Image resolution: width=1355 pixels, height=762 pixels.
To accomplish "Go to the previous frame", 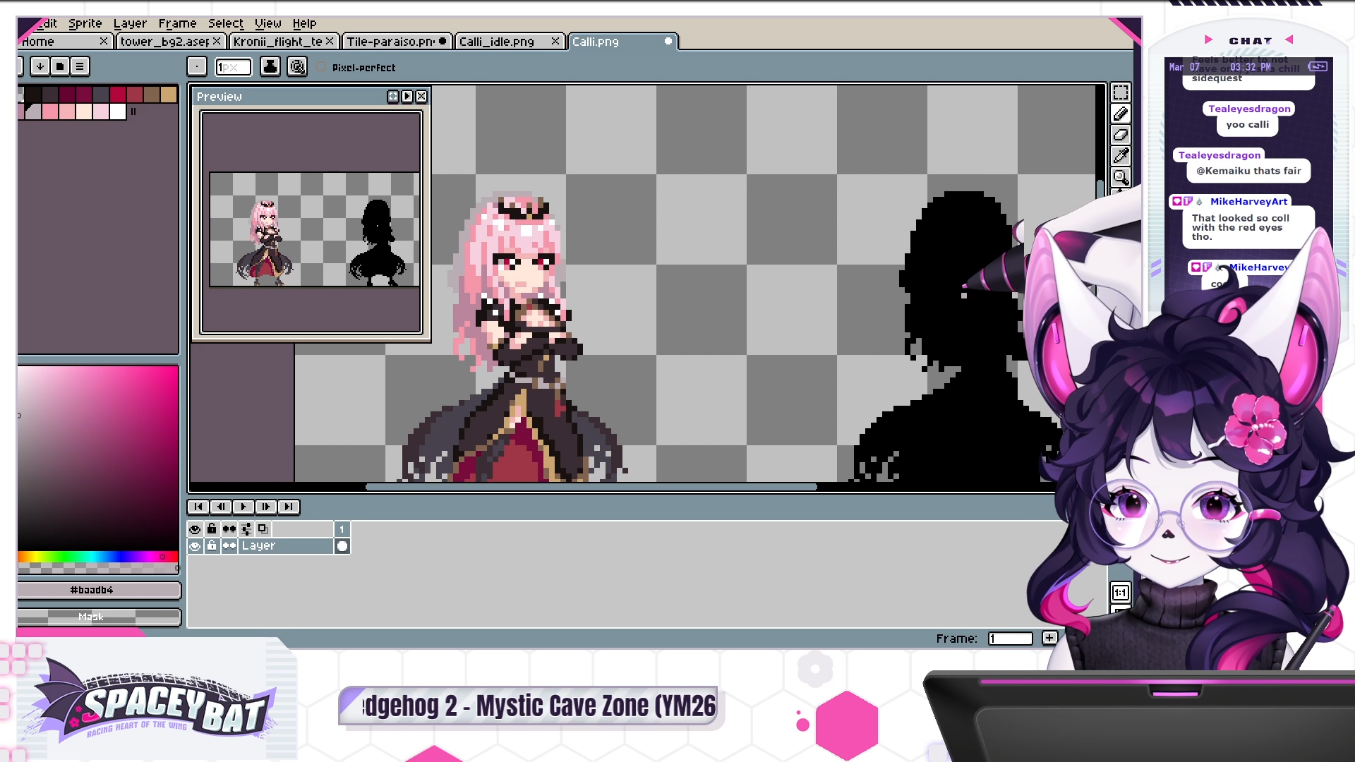I will [221, 507].
